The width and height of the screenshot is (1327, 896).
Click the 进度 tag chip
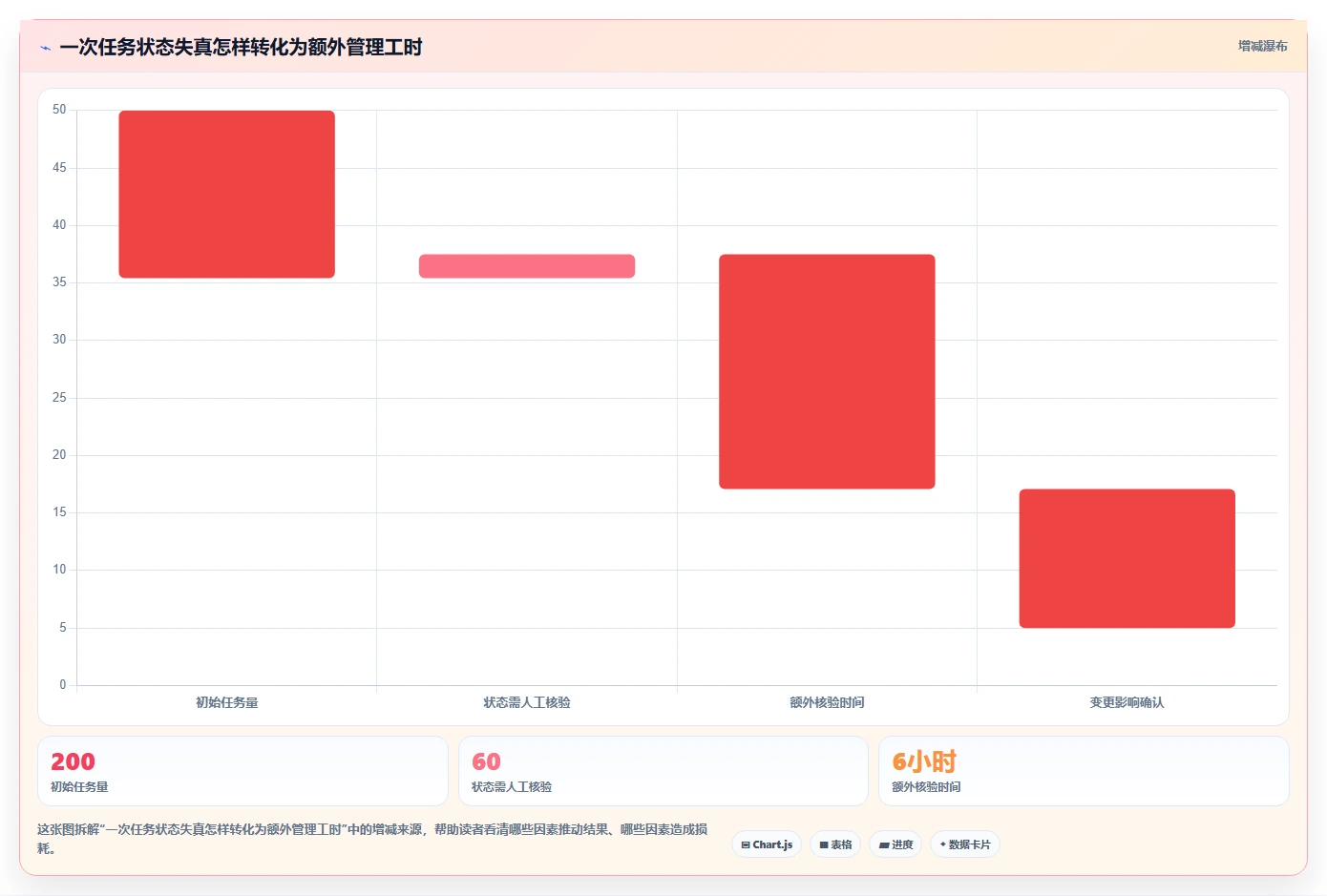[x=895, y=844]
